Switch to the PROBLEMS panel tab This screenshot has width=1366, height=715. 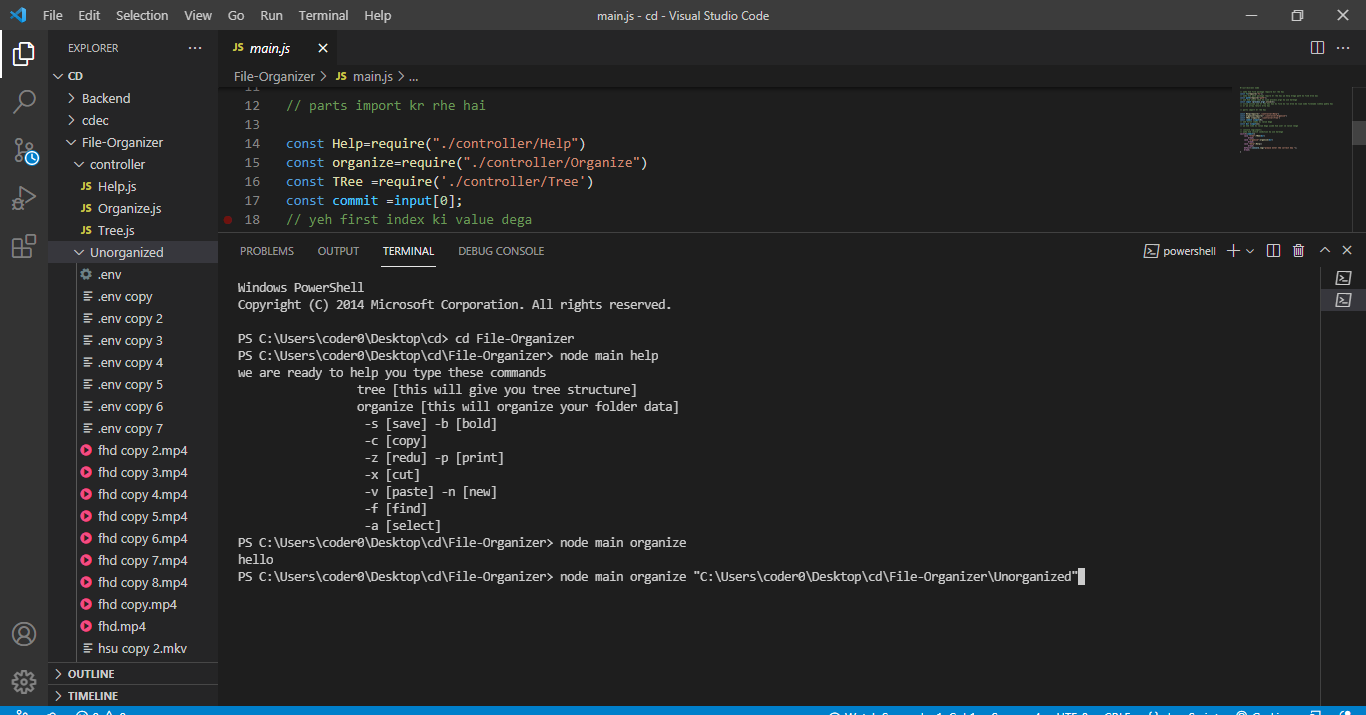(x=267, y=251)
